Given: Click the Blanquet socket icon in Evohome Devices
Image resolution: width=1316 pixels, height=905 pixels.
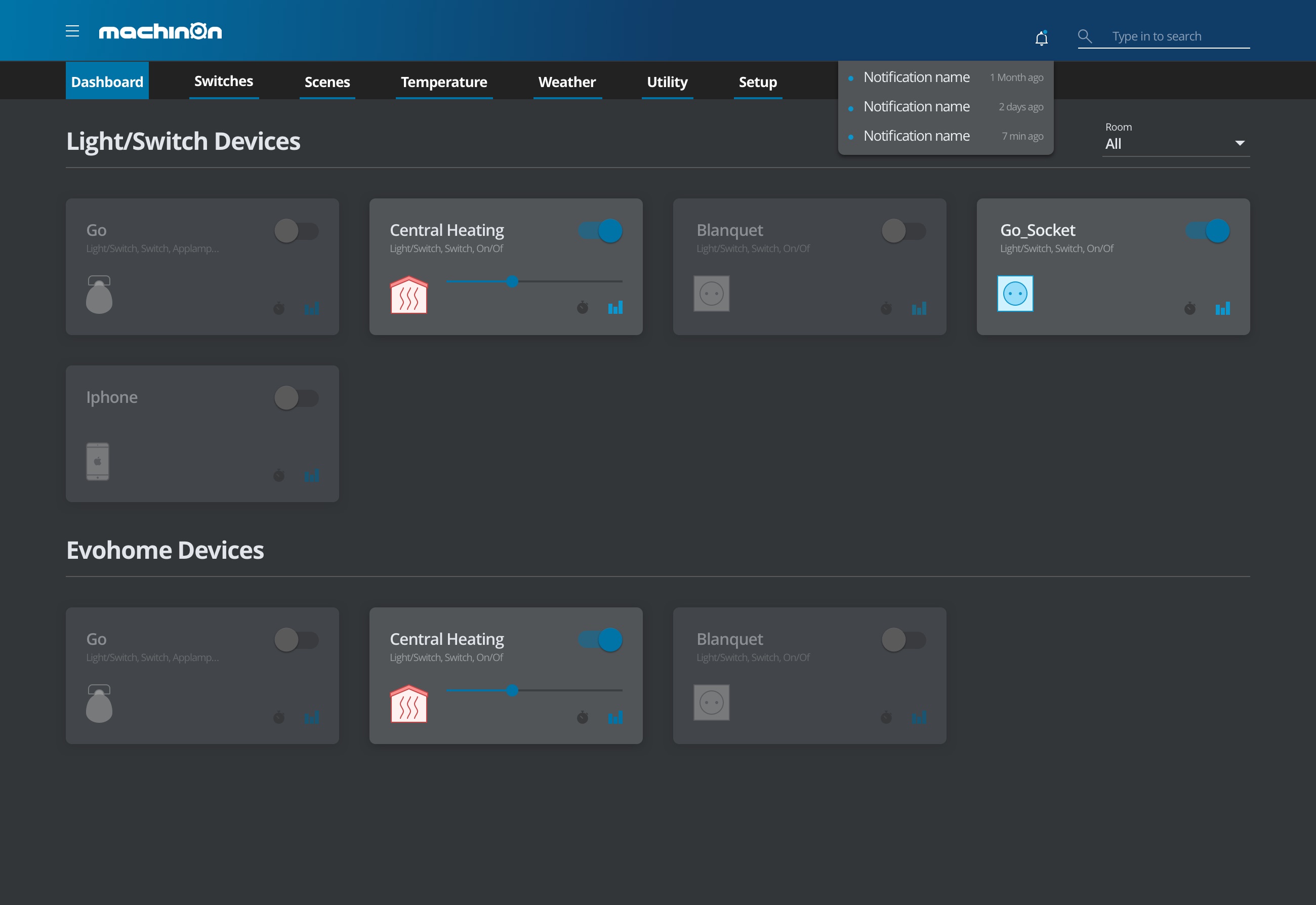Looking at the screenshot, I should (x=712, y=703).
